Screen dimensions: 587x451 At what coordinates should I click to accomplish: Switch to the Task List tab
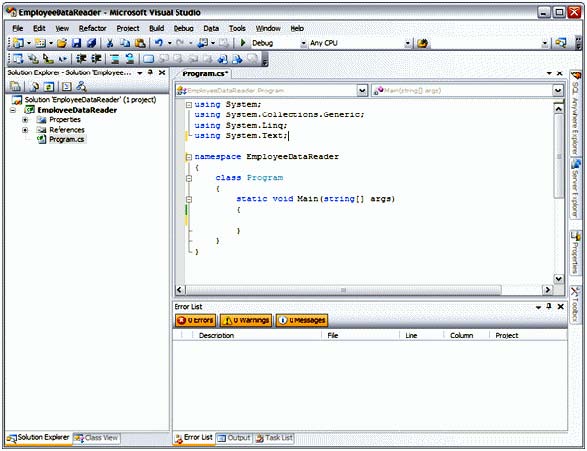coord(274,438)
